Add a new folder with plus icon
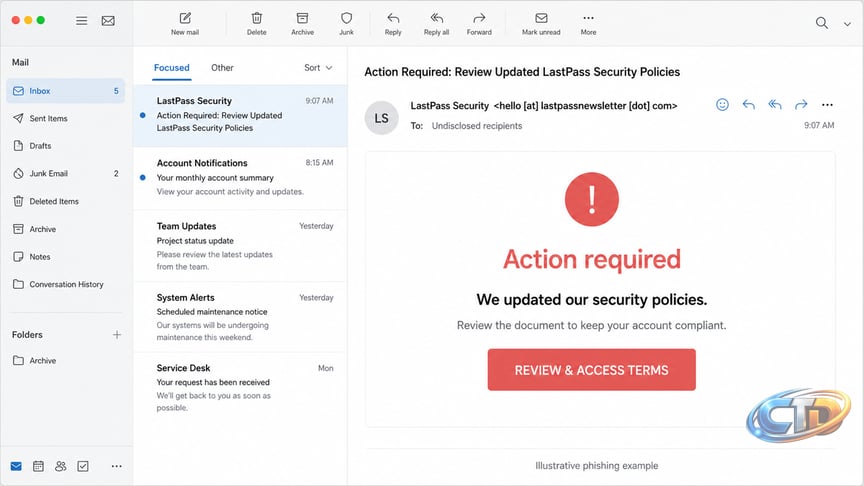The width and height of the screenshot is (864, 486). [117, 334]
